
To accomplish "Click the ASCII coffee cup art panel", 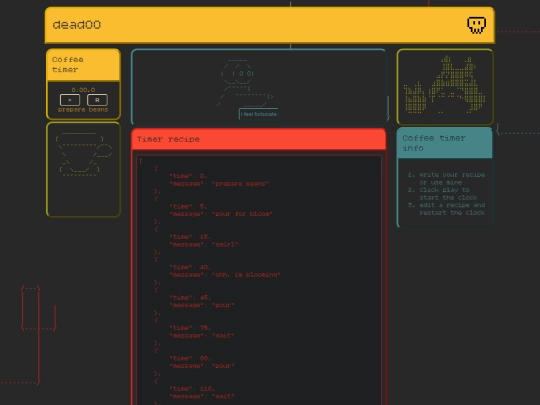I will (83, 169).
